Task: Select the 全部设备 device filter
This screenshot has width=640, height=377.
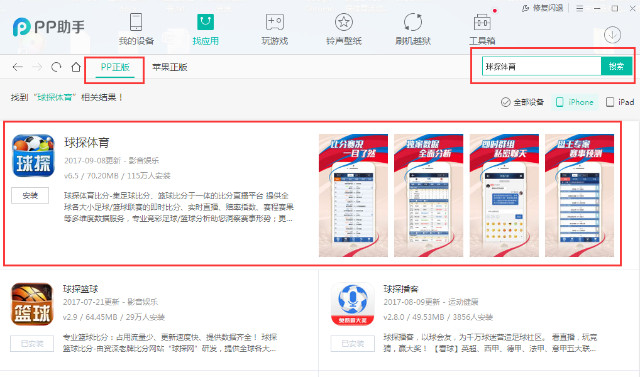Action: coord(522,102)
